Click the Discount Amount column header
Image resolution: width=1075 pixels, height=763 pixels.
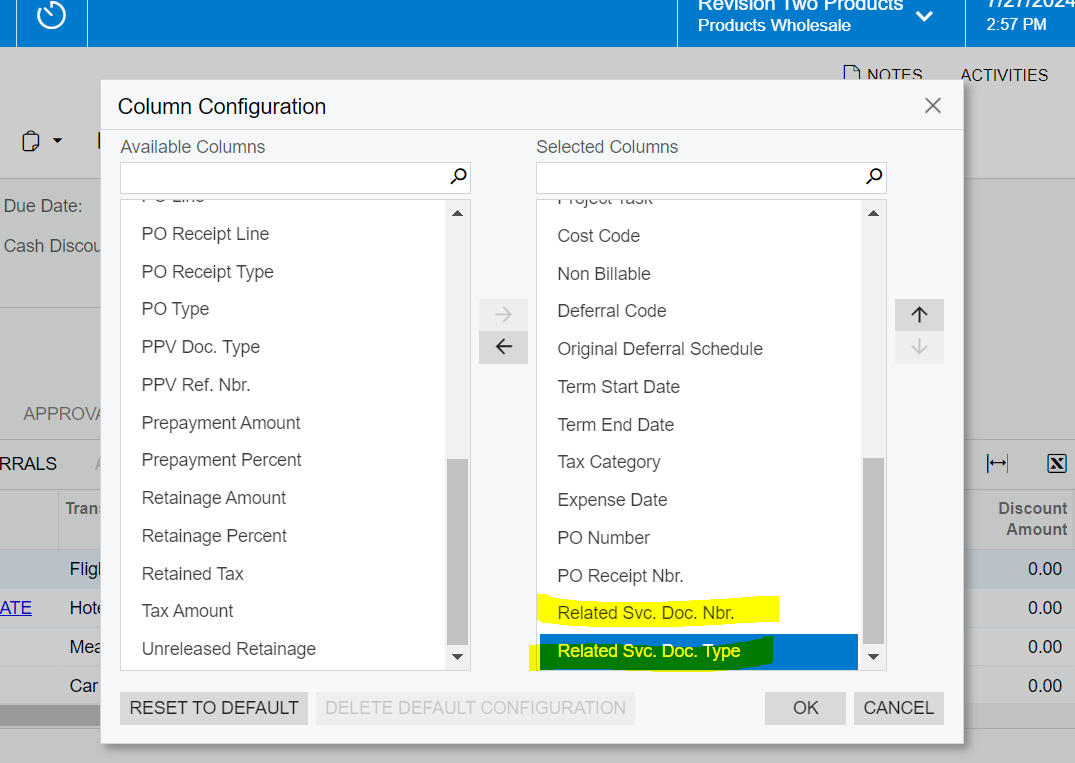[x=1032, y=519]
